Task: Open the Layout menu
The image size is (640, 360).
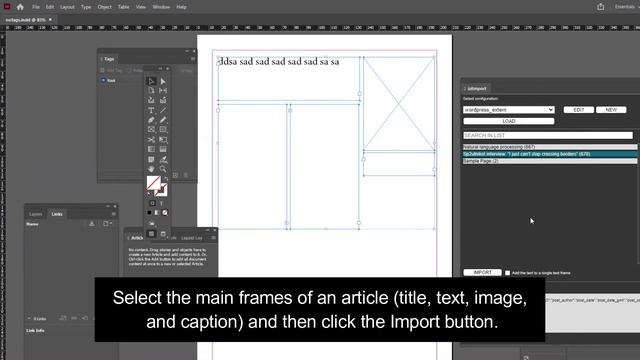Action: 67,7
